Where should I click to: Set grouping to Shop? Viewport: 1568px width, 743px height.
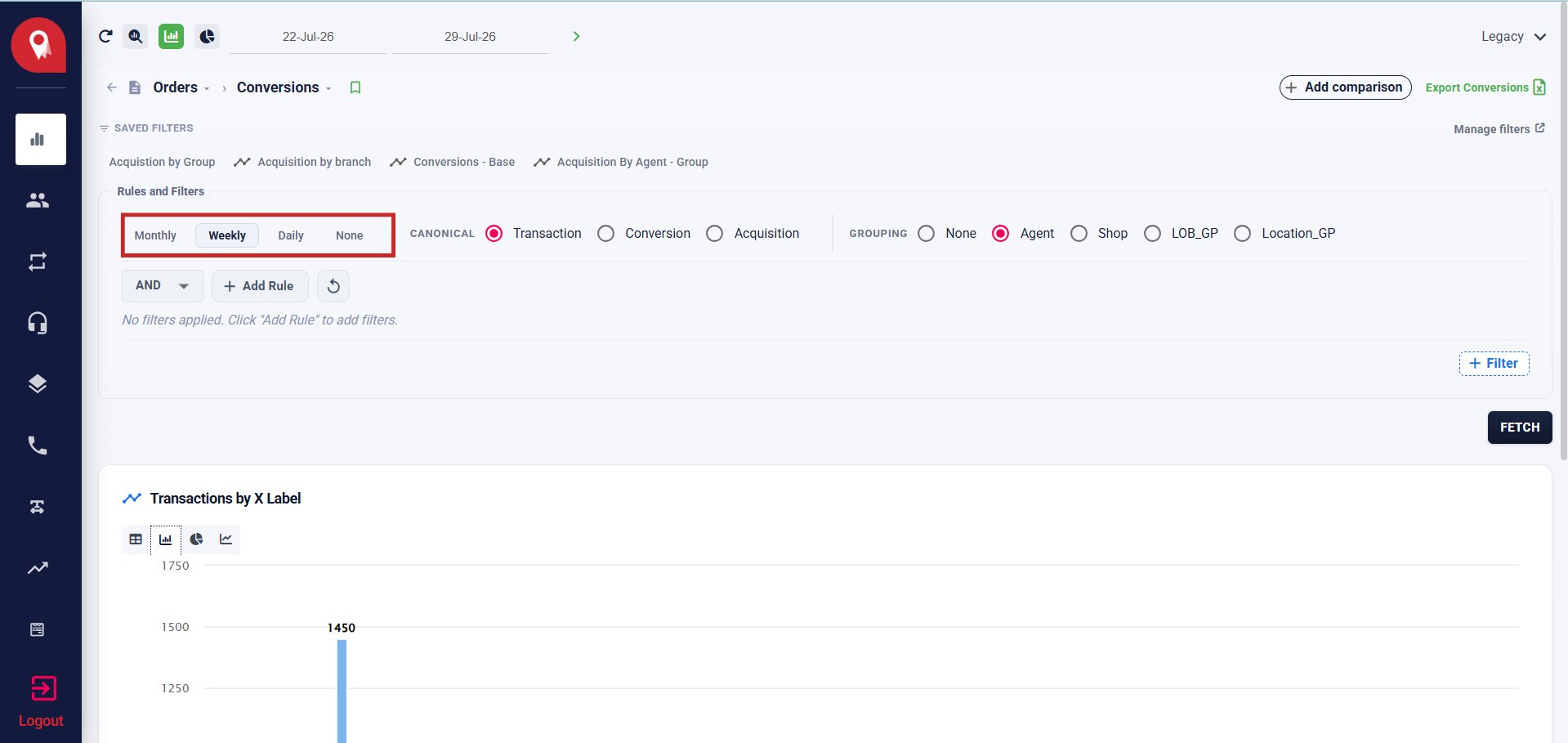1079,234
